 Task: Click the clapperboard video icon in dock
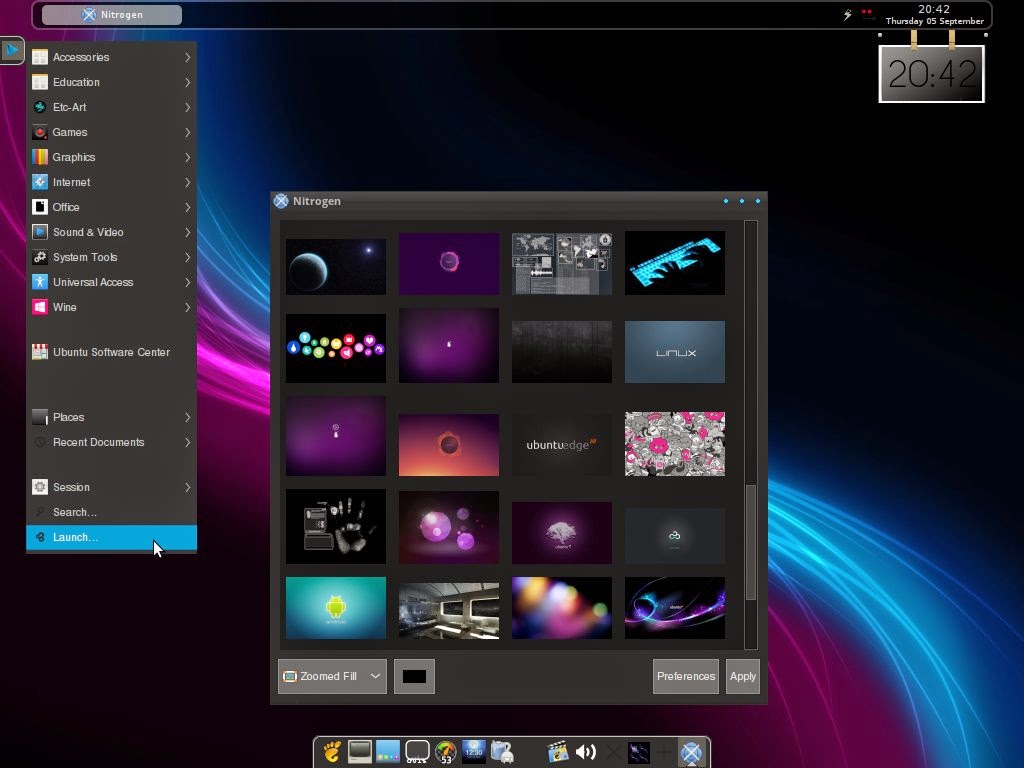tap(557, 752)
